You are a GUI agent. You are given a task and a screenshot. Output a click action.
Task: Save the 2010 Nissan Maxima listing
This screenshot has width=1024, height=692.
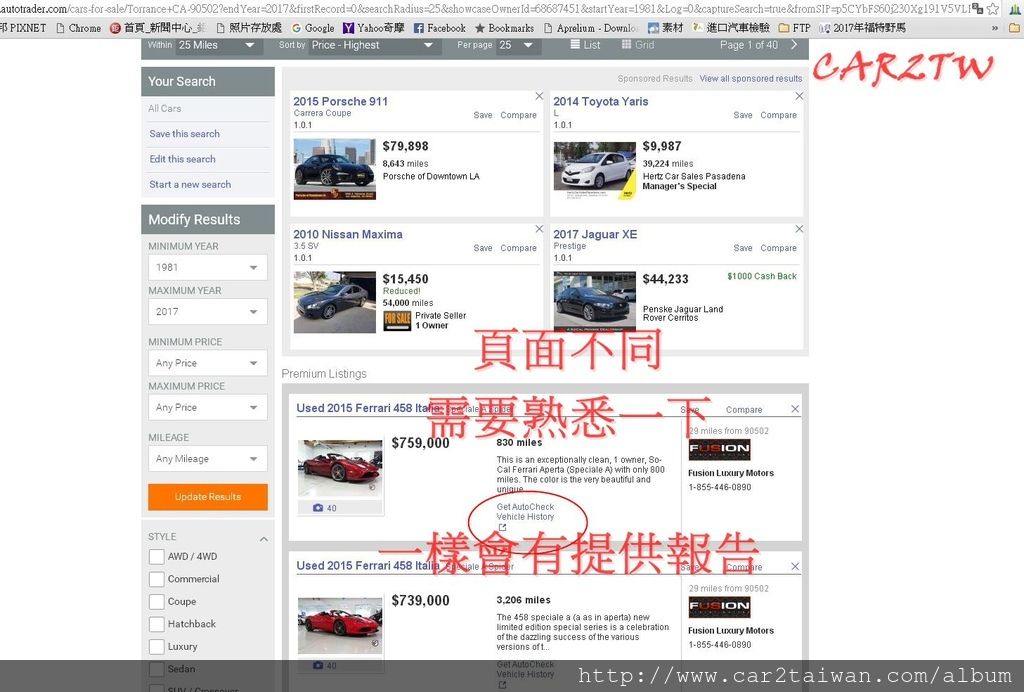coord(483,248)
